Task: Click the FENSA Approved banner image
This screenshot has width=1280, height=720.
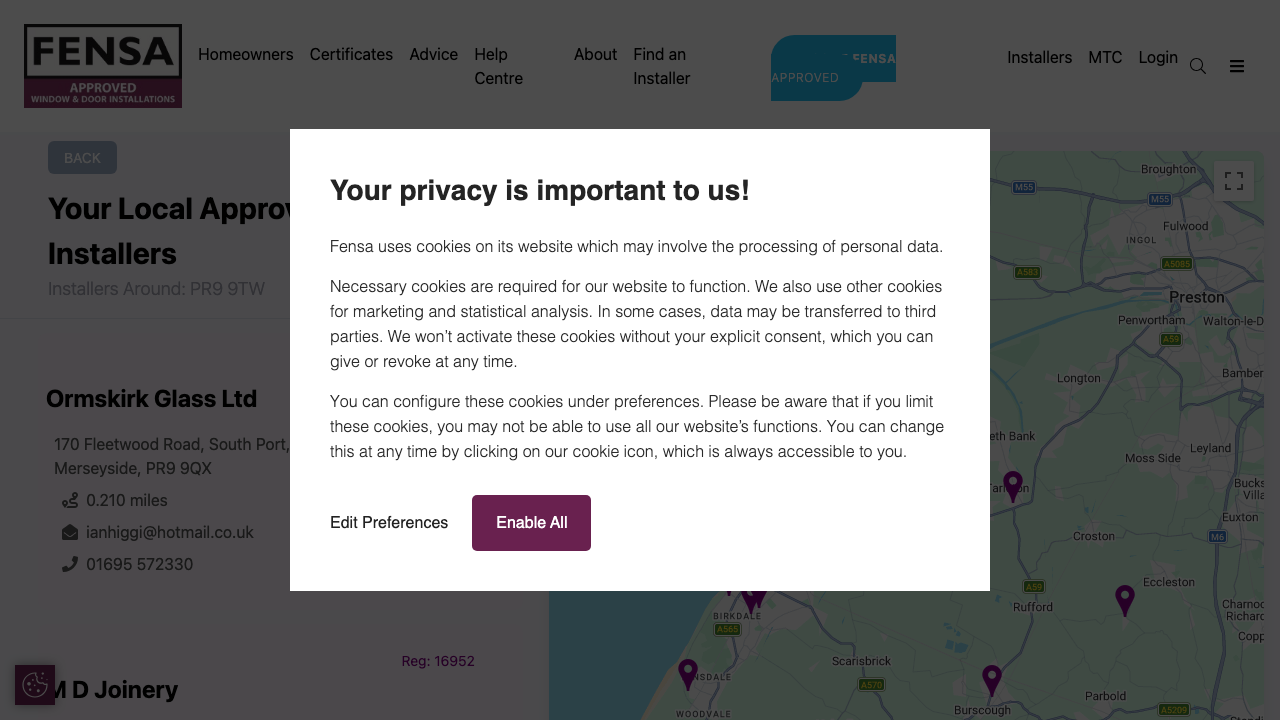Action: (833, 68)
